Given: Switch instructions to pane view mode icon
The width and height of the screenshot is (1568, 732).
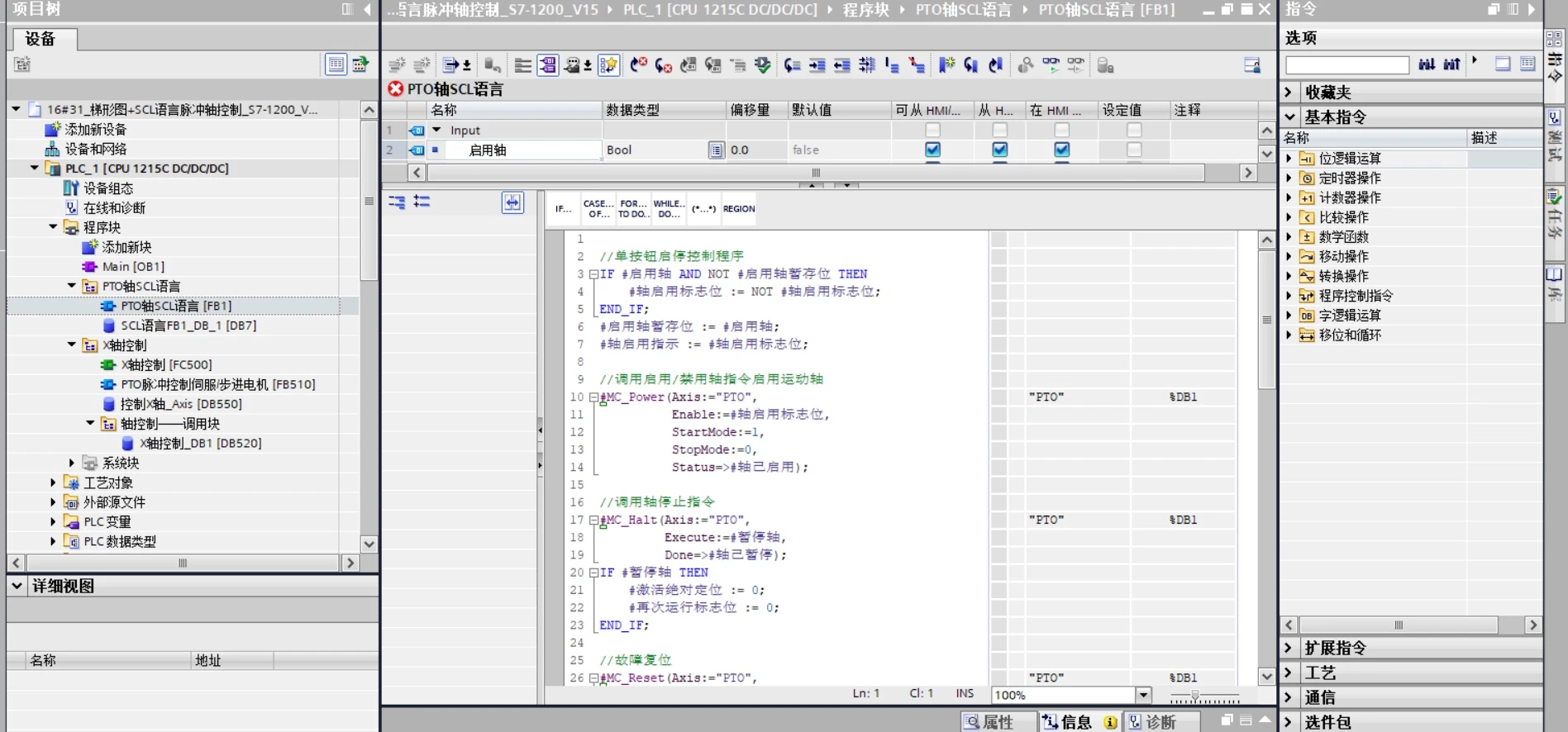Looking at the screenshot, I should [1503, 64].
